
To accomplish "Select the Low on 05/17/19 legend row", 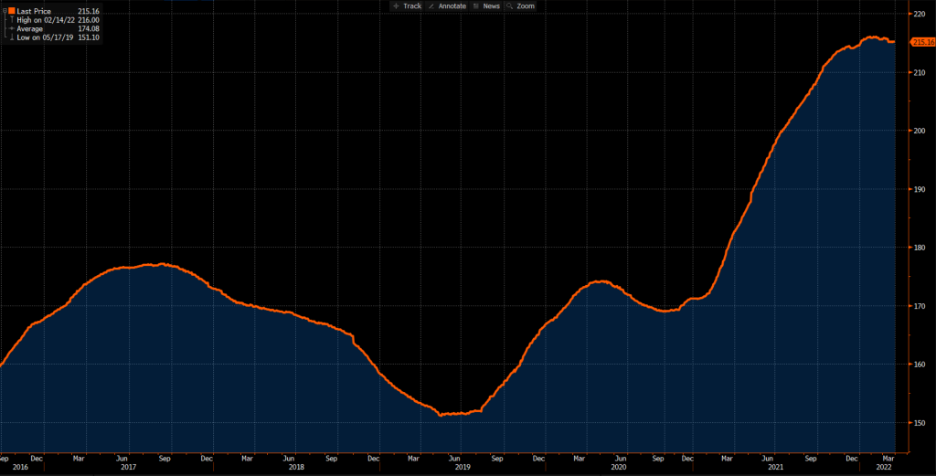I will 54,38.
